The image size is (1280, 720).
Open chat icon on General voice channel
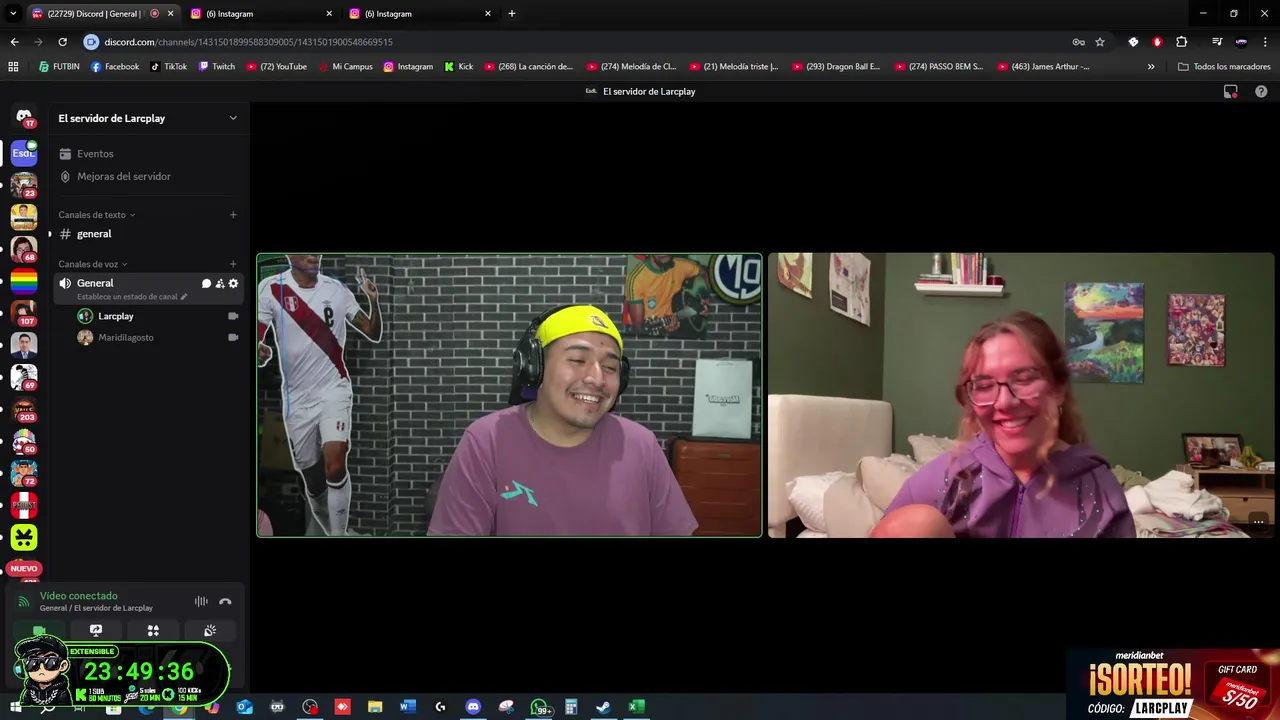pos(206,284)
